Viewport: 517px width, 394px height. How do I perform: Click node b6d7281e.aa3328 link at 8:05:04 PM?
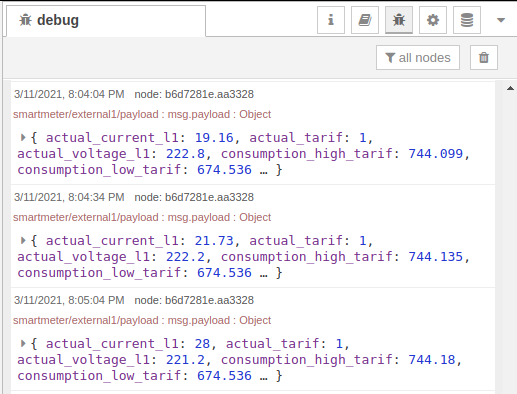click(194, 300)
